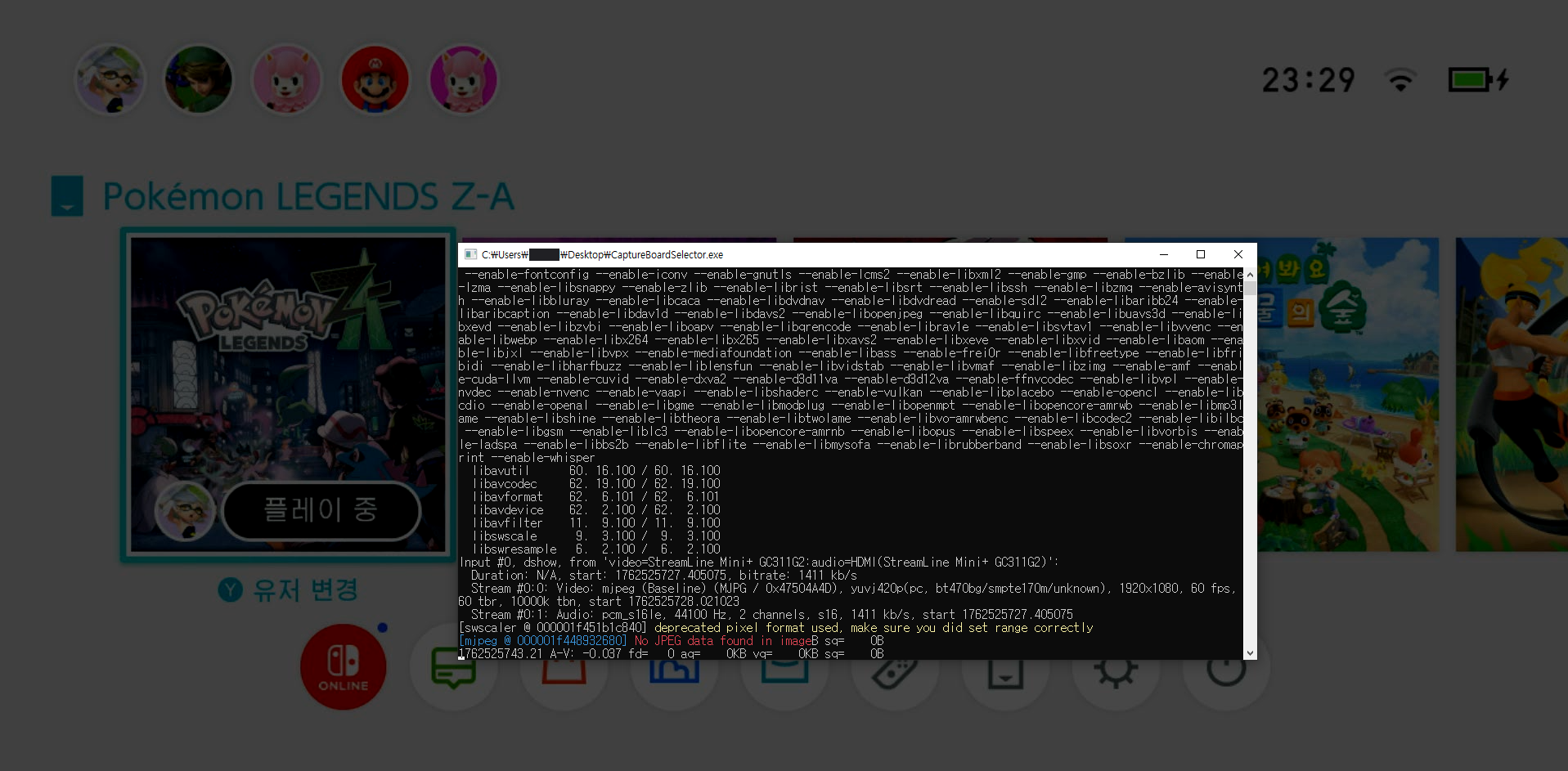The height and width of the screenshot is (771, 1568).
Task: Click the 'libswscale' version line
Action: (596, 536)
